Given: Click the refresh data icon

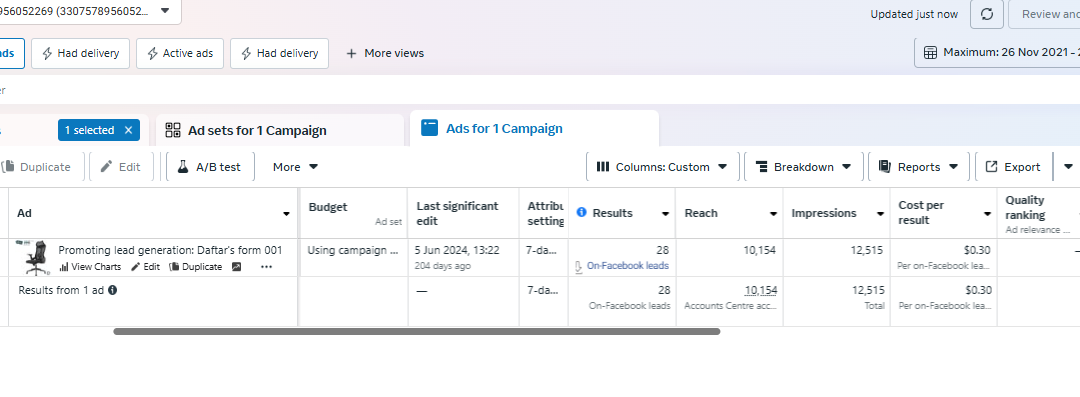Looking at the screenshot, I should pos(986,14).
